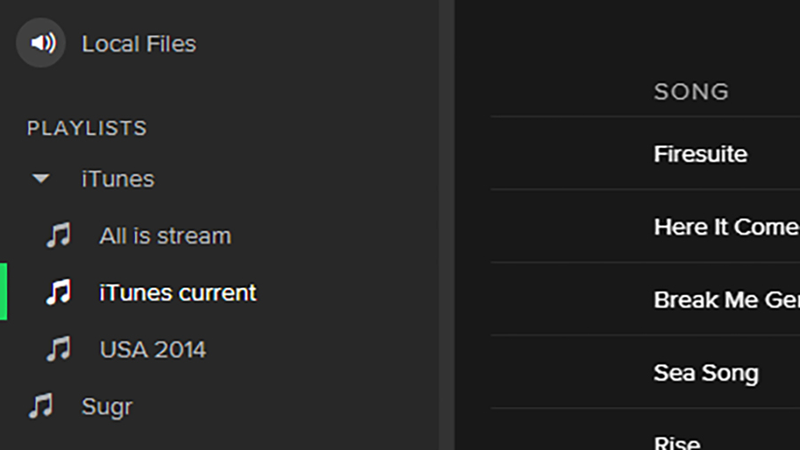Sort tracks by the SONG column header
This screenshot has height=450, width=800.
[x=691, y=92]
